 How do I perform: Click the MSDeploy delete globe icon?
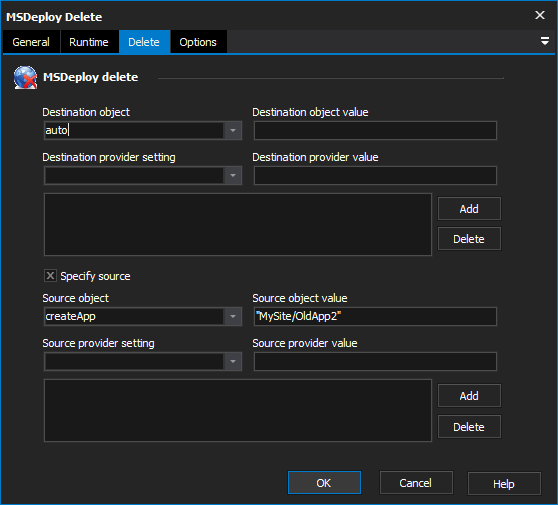pyautogui.click(x=25, y=77)
